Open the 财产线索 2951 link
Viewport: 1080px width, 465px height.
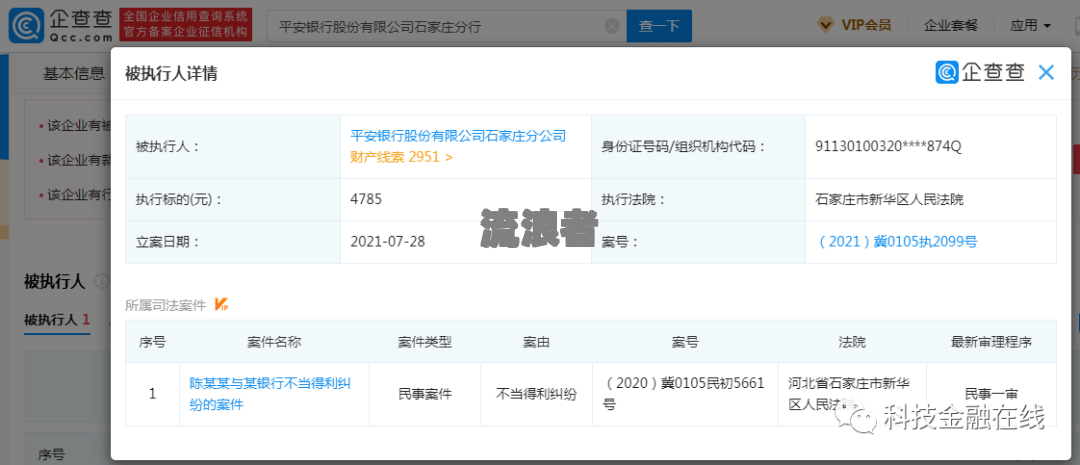402,157
